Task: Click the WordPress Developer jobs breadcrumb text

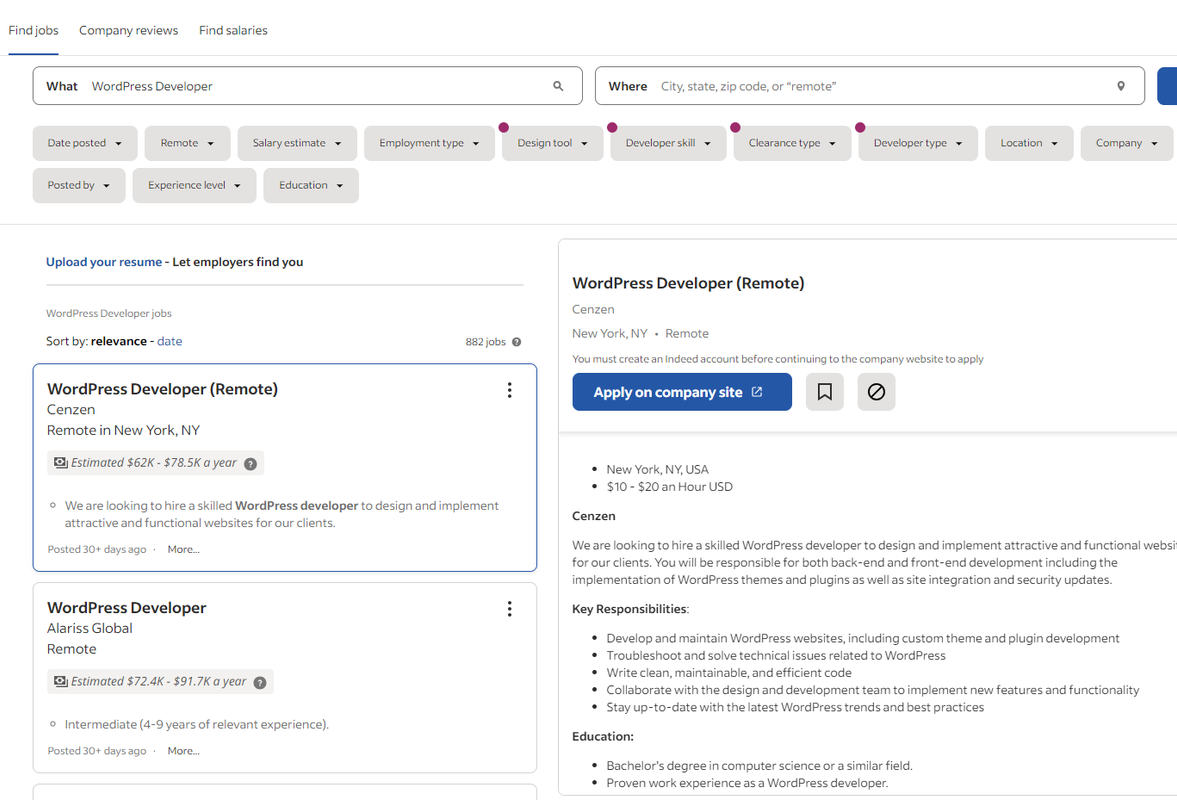Action: tap(109, 314)
